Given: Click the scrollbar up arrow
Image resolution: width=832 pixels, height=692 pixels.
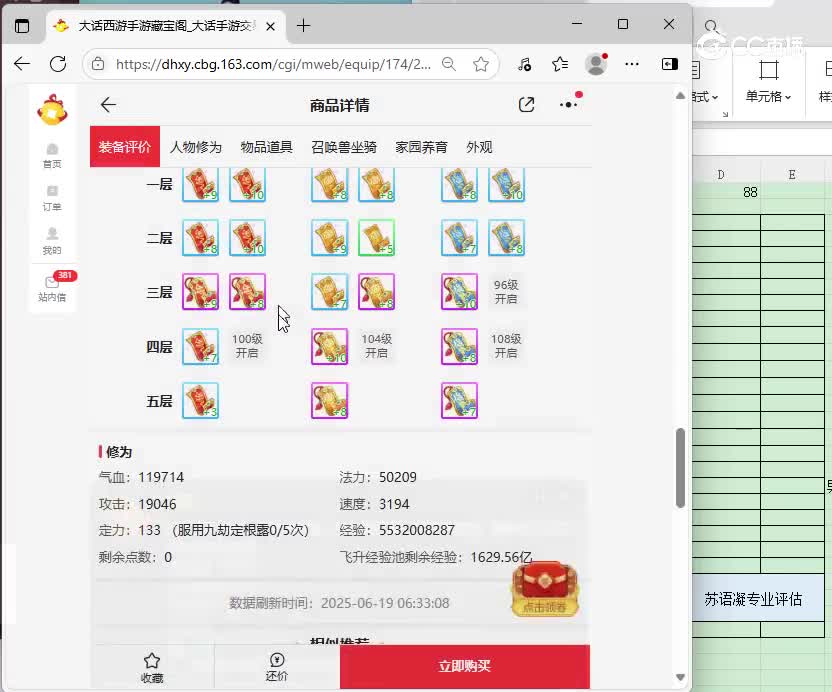Looking at the screenshot, I should point(680,96).
